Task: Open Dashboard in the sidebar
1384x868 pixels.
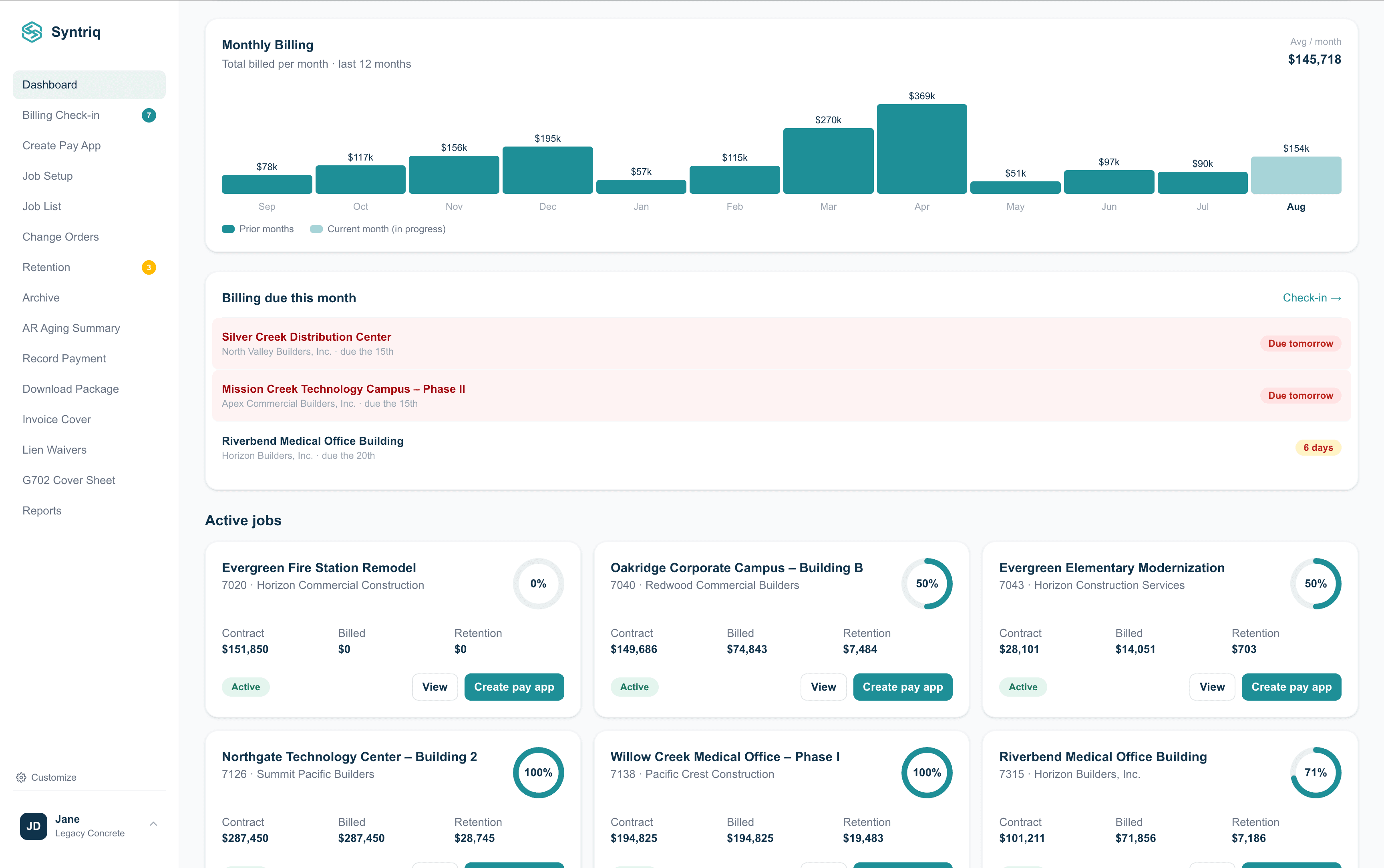Action: tap(89, 85)
